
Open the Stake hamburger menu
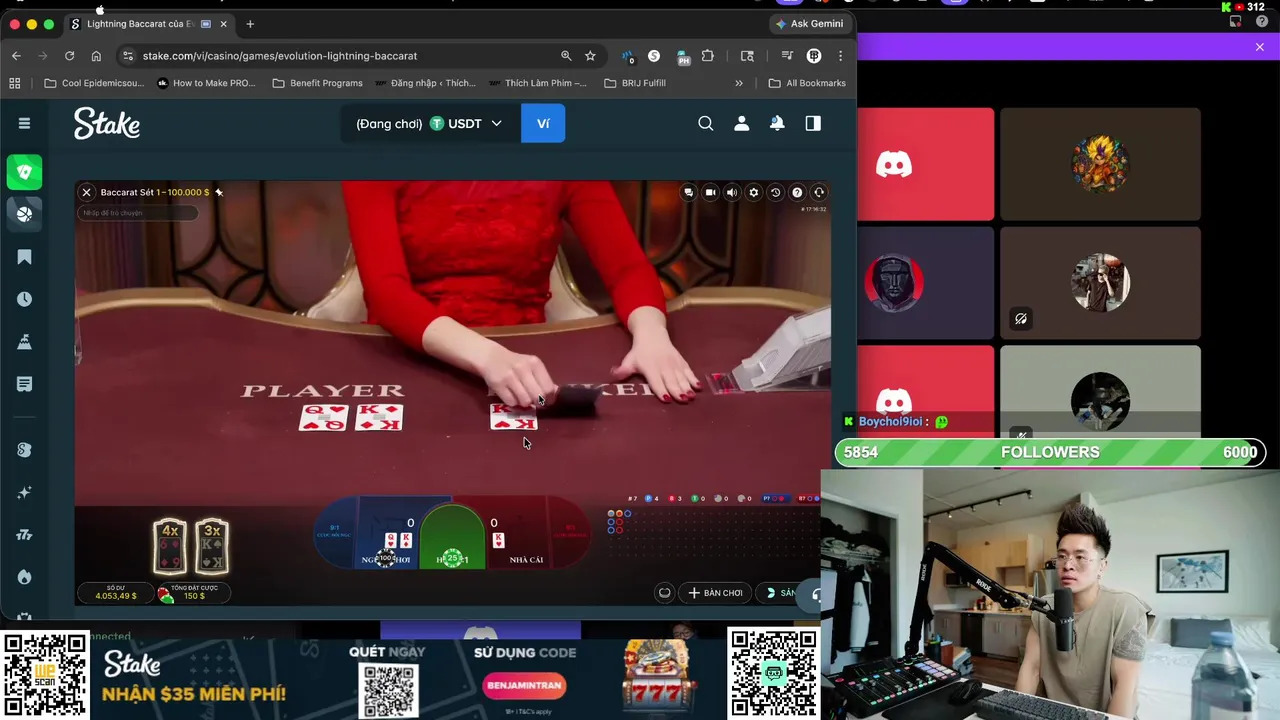pyautogui.click(x=24, y=123)
